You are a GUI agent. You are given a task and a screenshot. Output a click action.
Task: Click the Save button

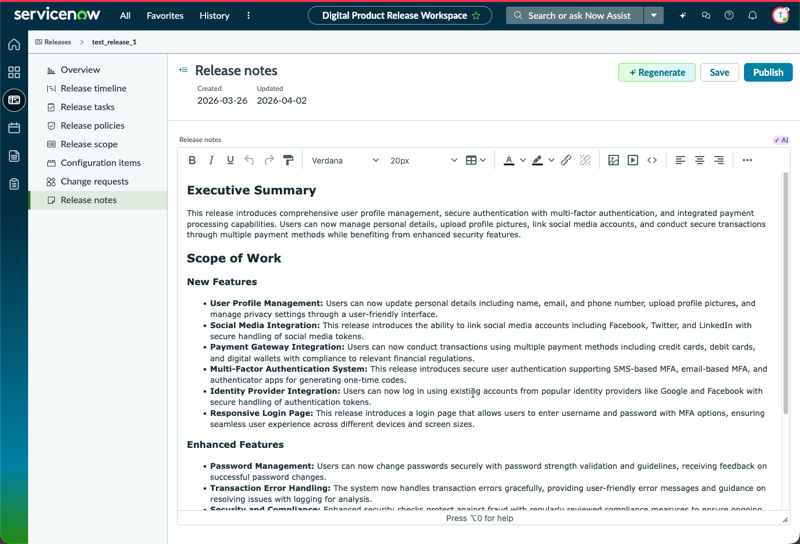click(x=719, y=72)
